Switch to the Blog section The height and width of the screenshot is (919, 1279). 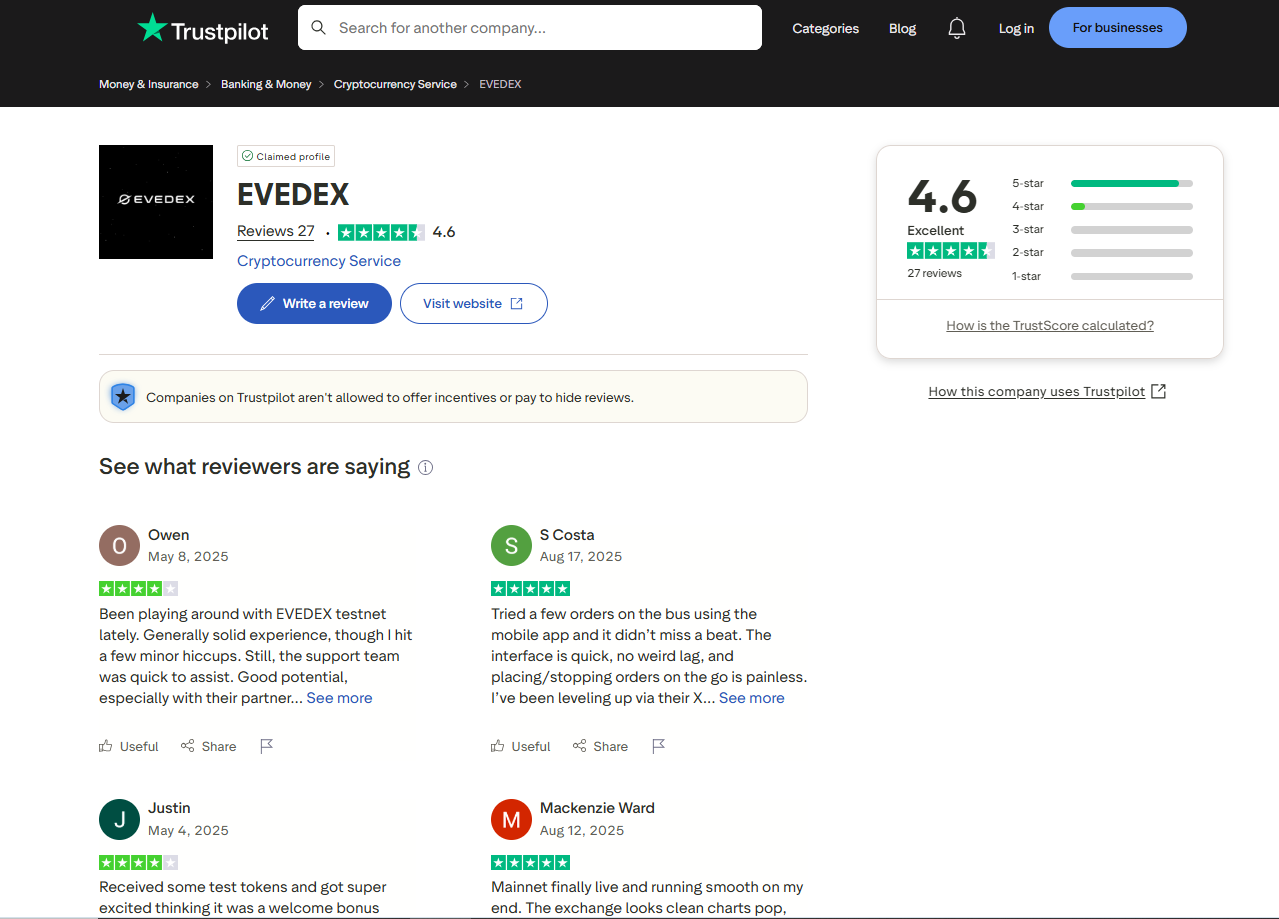tap(902, 28)
